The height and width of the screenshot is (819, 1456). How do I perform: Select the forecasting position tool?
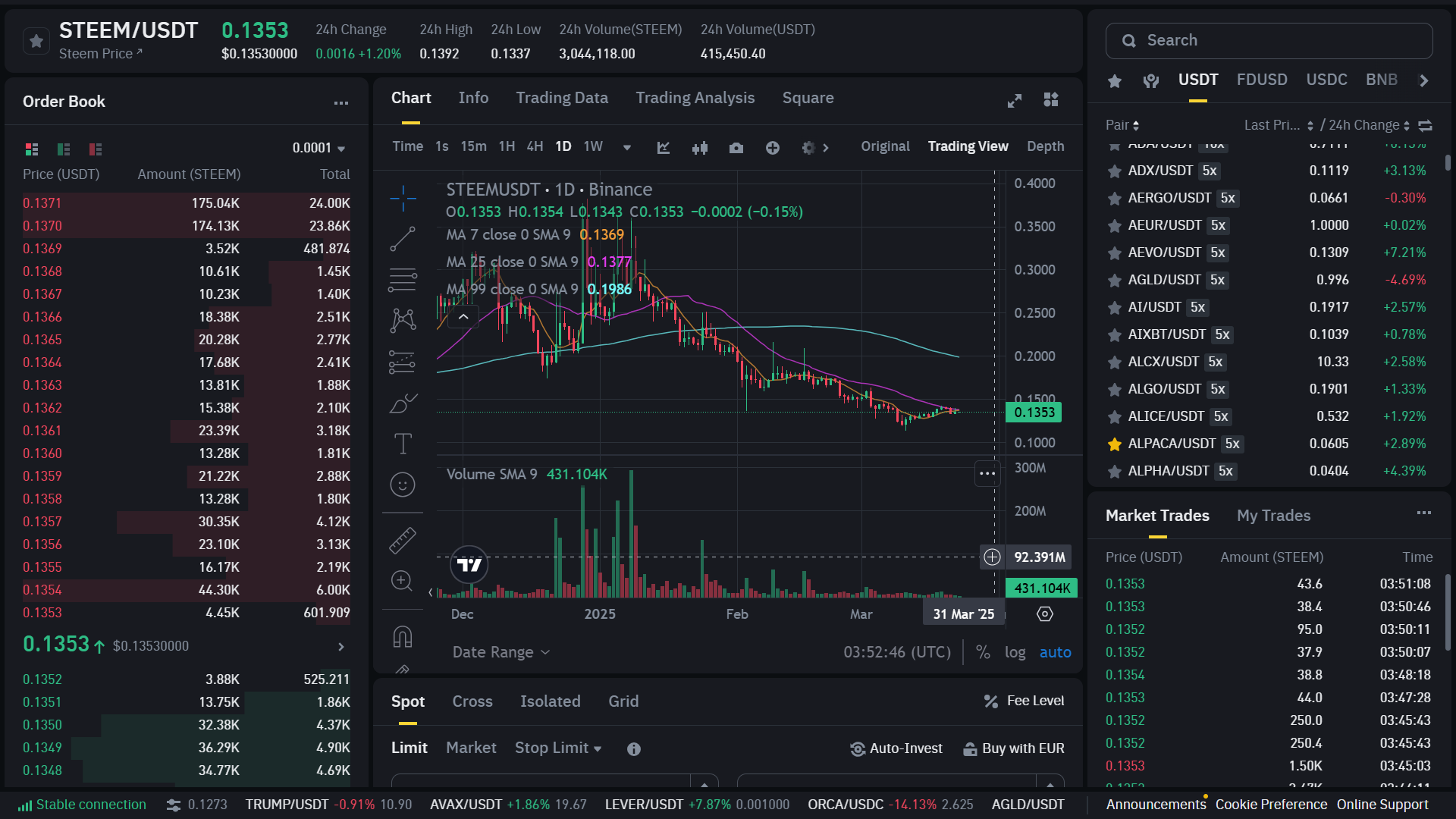coord(403,362)
